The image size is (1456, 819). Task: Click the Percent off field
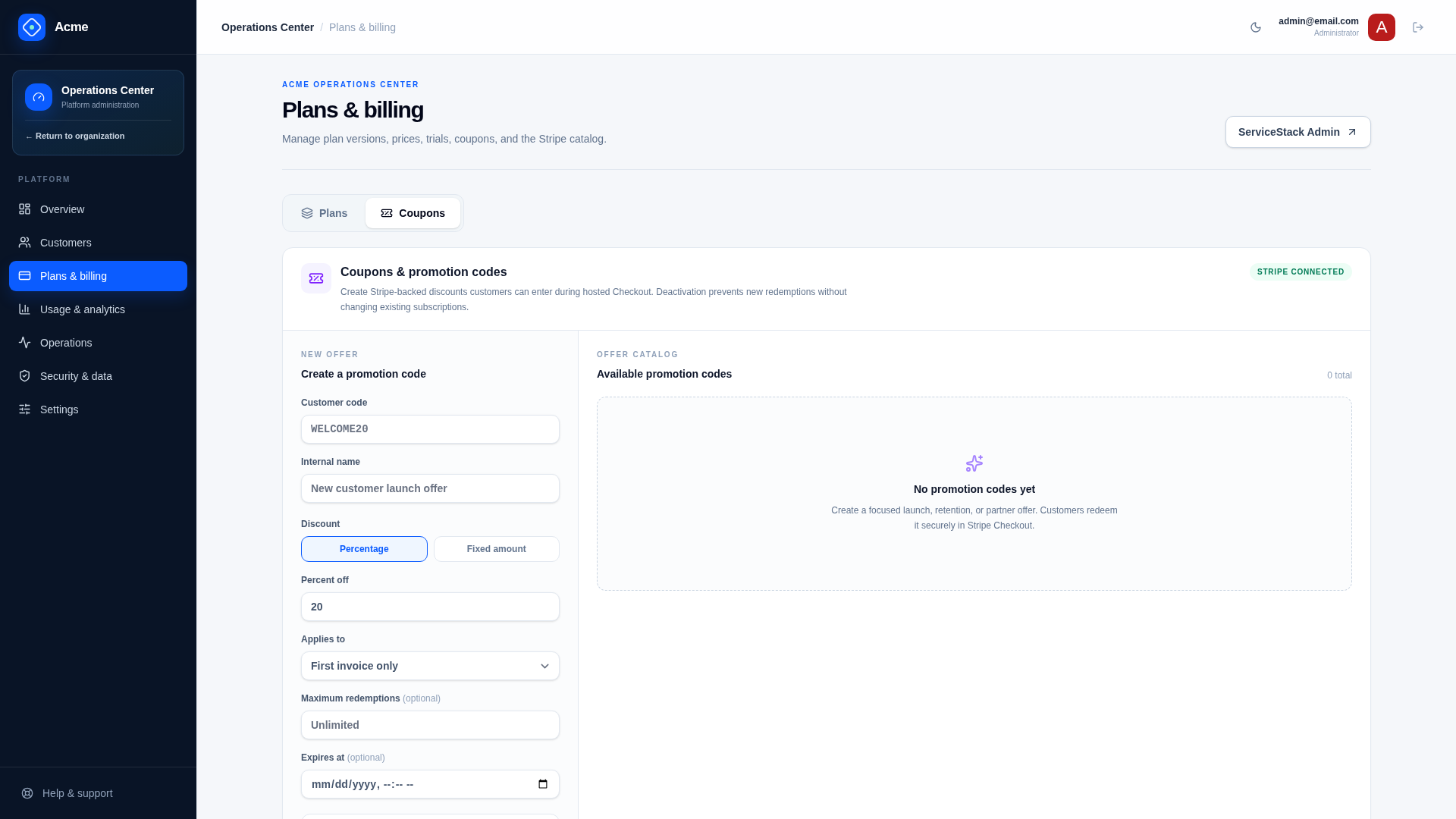[430, 607]
